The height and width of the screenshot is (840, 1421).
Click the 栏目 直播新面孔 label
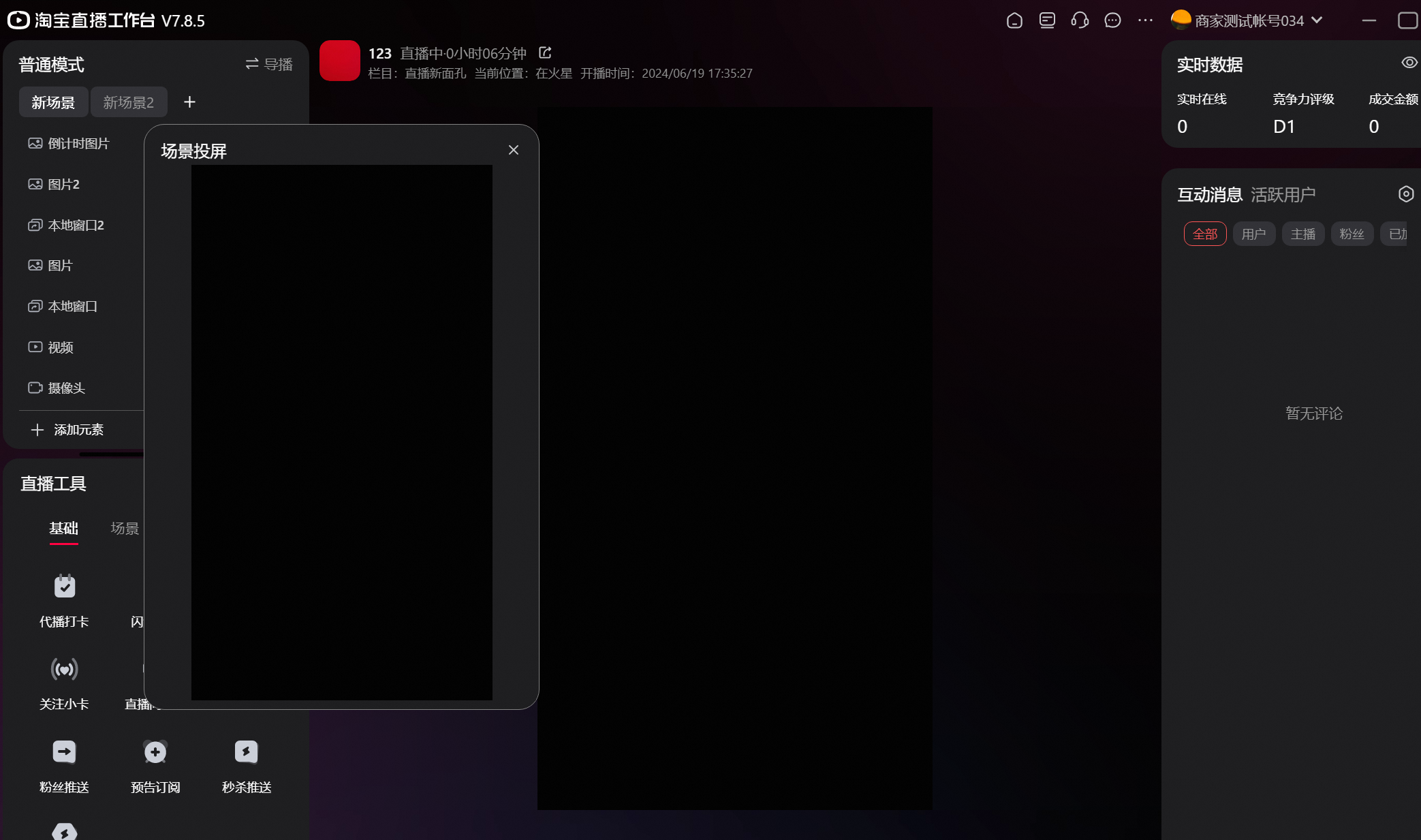click(x=417, y=74)
